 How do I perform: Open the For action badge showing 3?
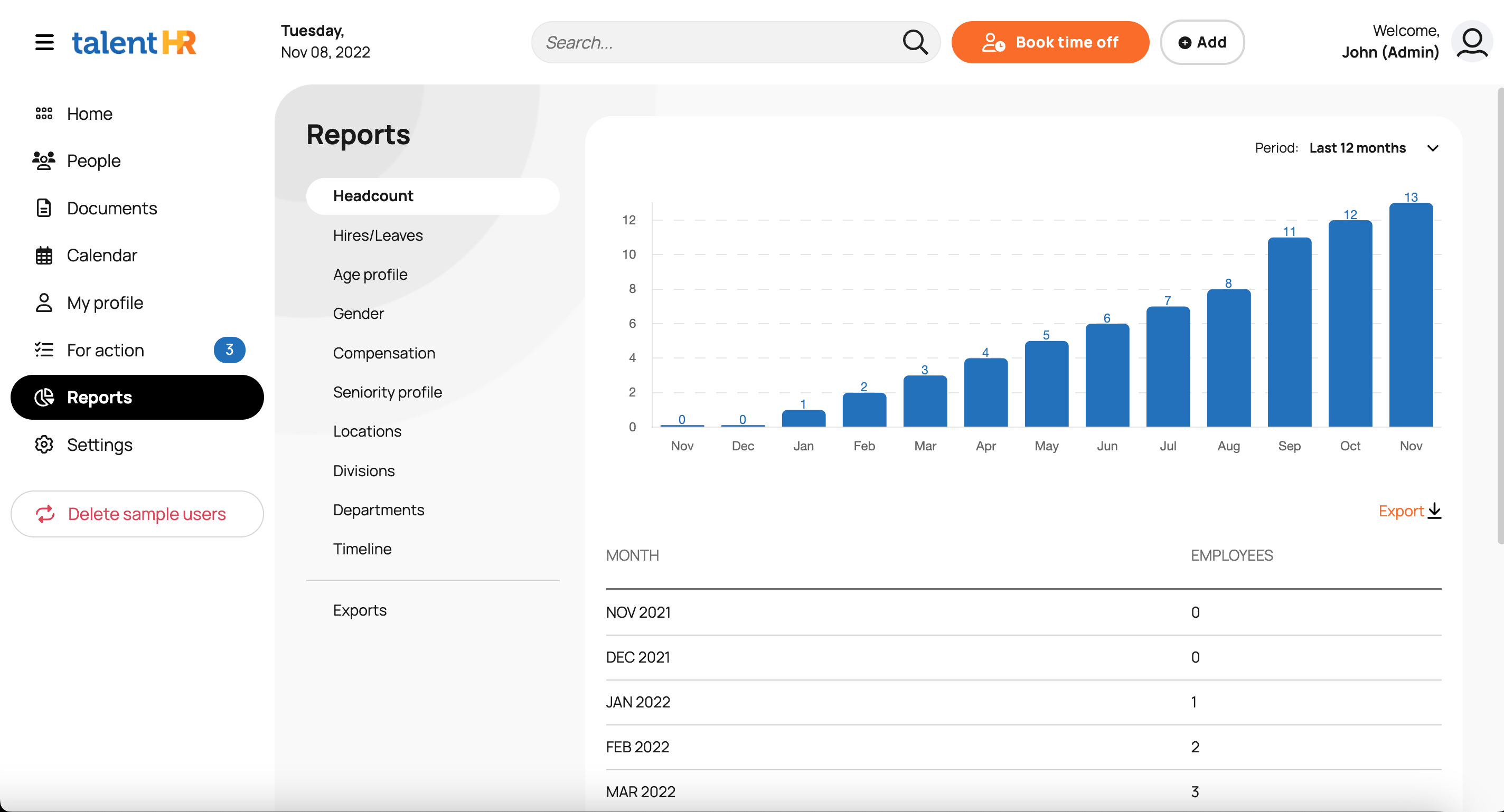[229, 350]
